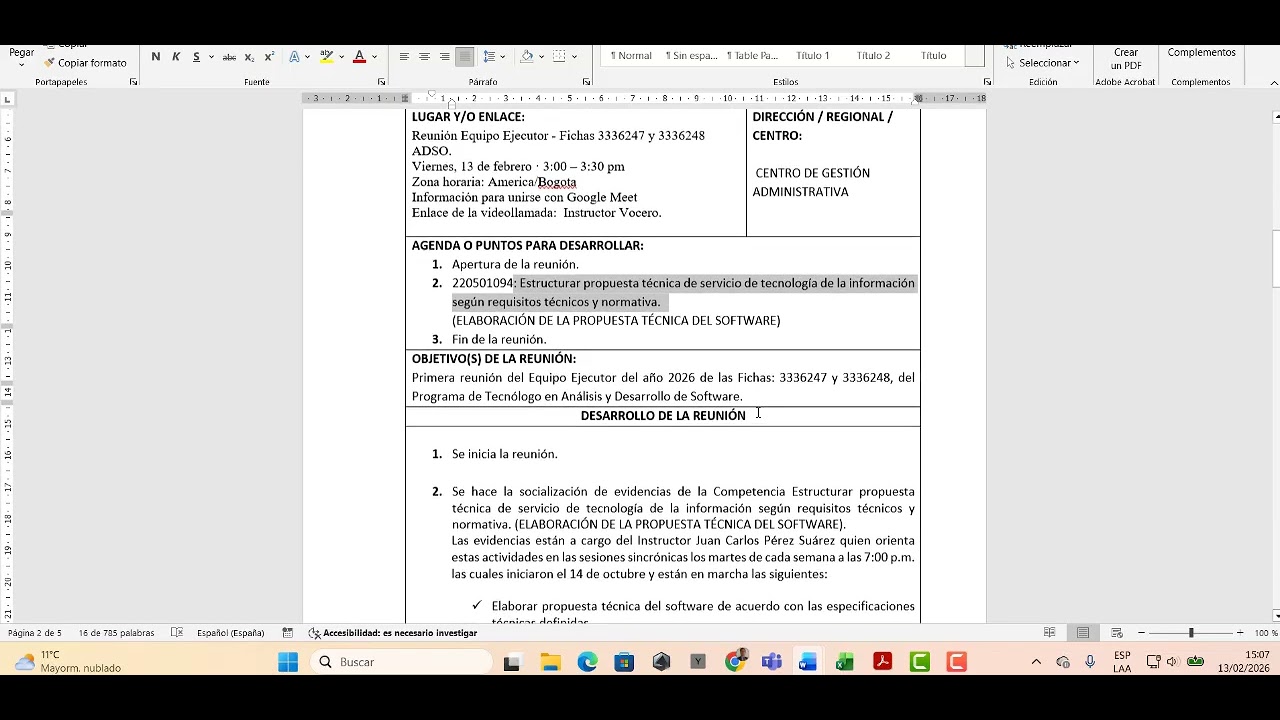Open Pegar paste options arrow
This screenshot has height=720, width=1280.
[22, 63]
